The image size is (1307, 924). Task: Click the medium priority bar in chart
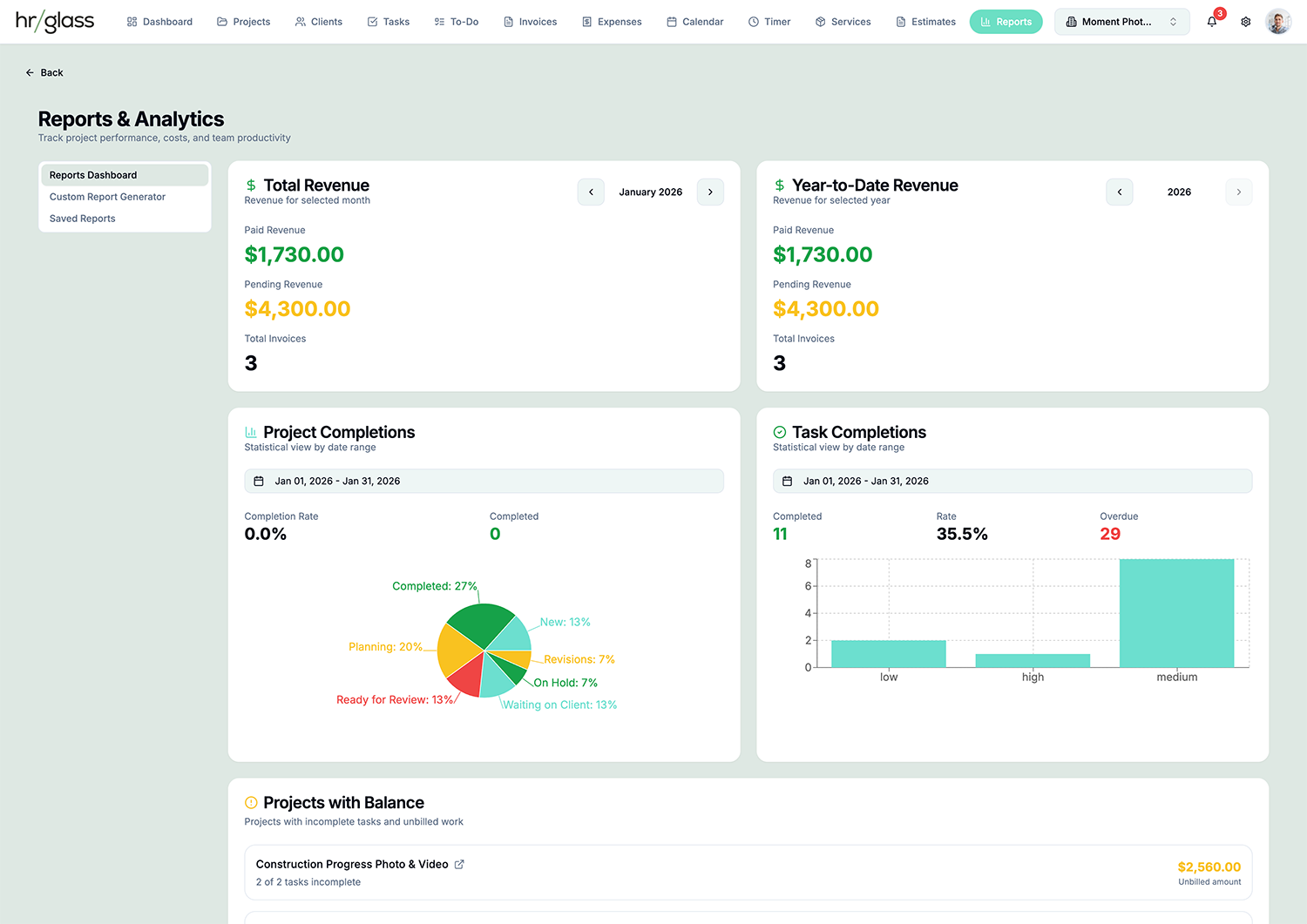pos(1176,613)
